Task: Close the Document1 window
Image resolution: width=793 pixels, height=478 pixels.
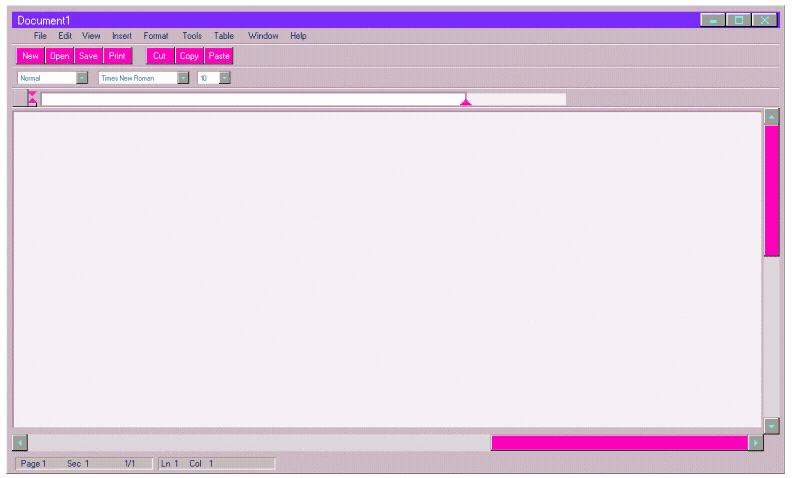Action: tap(765, 20)
